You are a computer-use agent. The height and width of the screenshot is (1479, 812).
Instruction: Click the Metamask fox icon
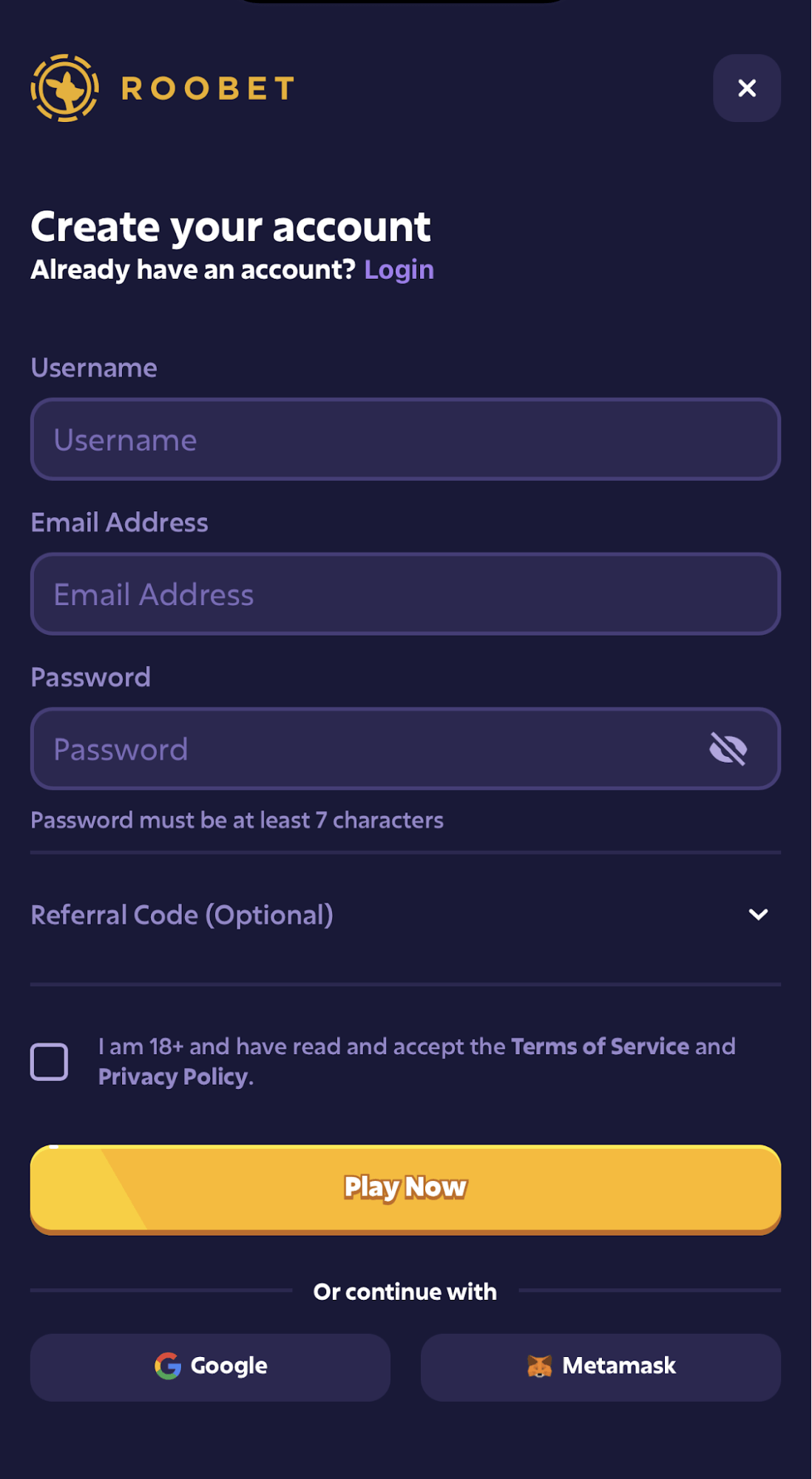click(x=540, y=1366)
